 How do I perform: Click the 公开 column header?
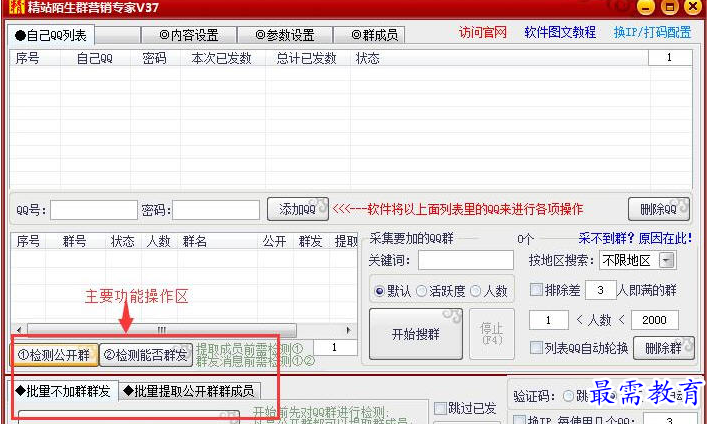[x=275, y=241]
